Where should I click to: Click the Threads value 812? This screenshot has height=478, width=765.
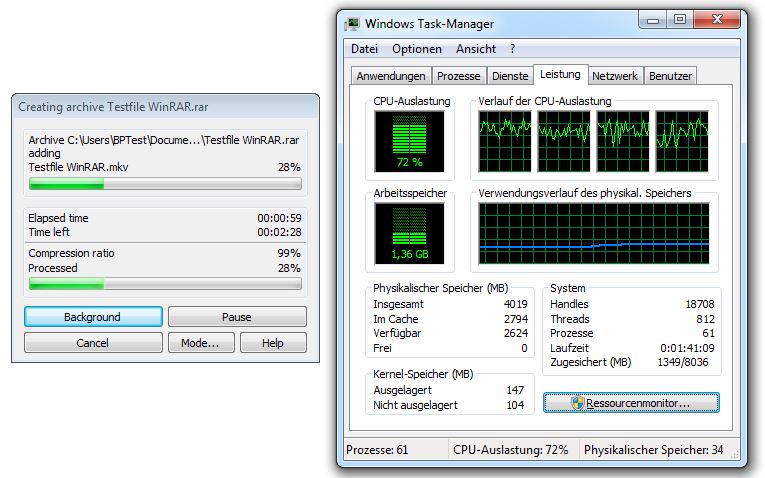click(x=705, y=319)
